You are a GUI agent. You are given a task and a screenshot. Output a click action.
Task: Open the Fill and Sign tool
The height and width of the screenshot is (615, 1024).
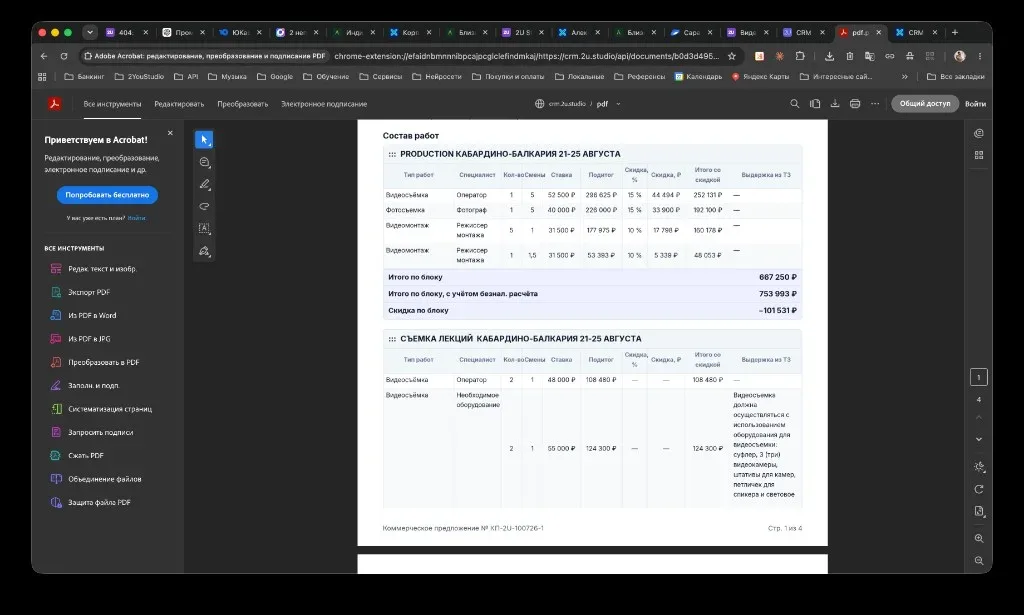coord(85,386)
